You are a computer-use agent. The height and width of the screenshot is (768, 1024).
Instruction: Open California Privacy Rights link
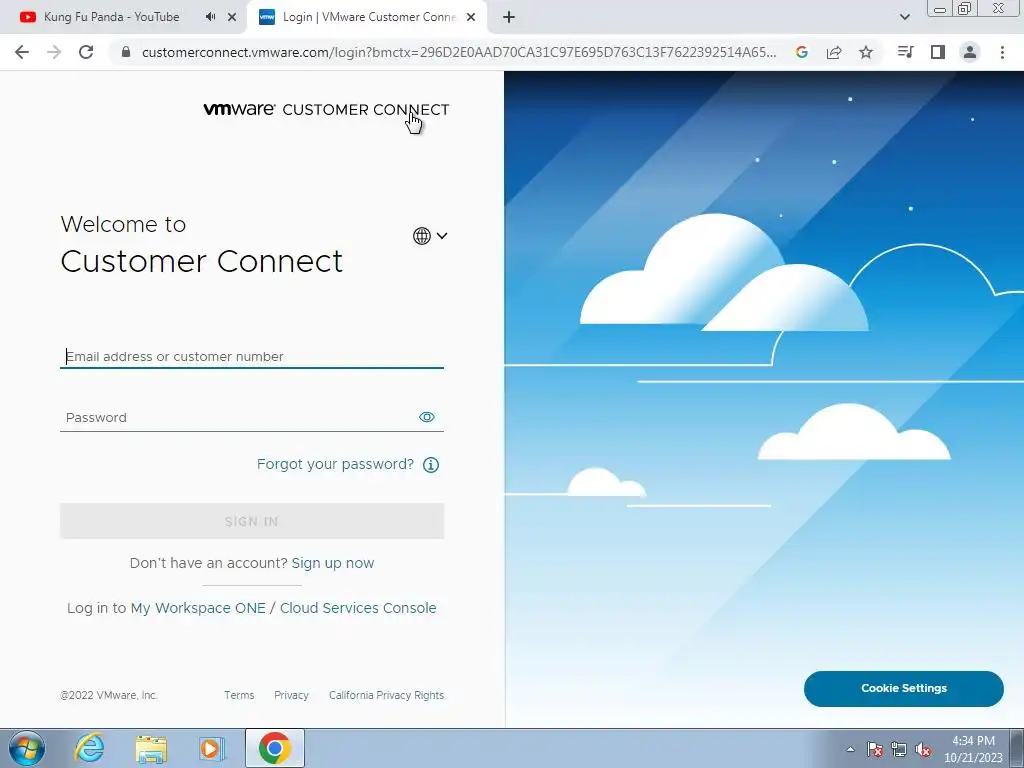coord(386,695)
